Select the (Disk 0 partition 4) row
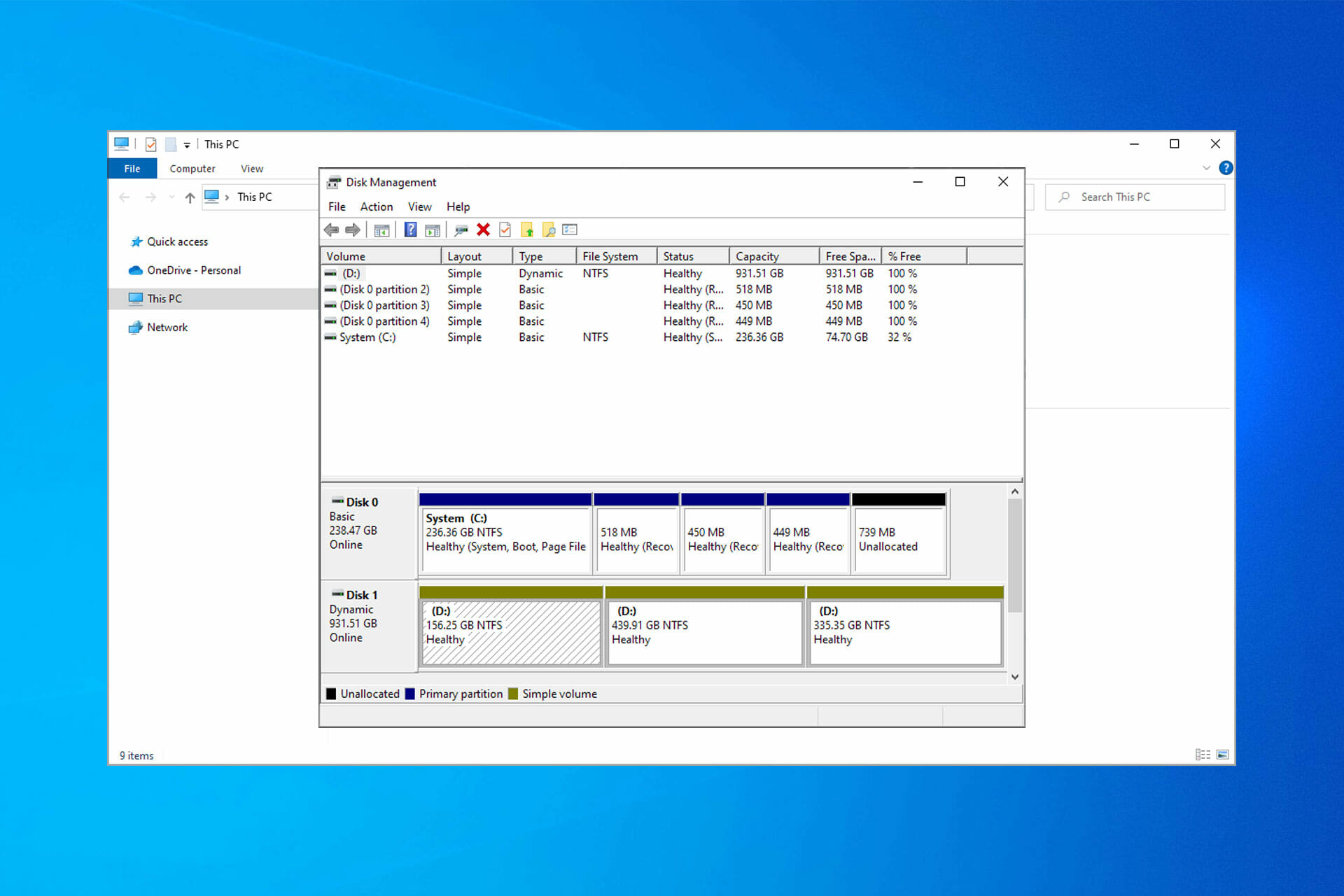This screenshot has height=896, width=1344. [671, 321]
